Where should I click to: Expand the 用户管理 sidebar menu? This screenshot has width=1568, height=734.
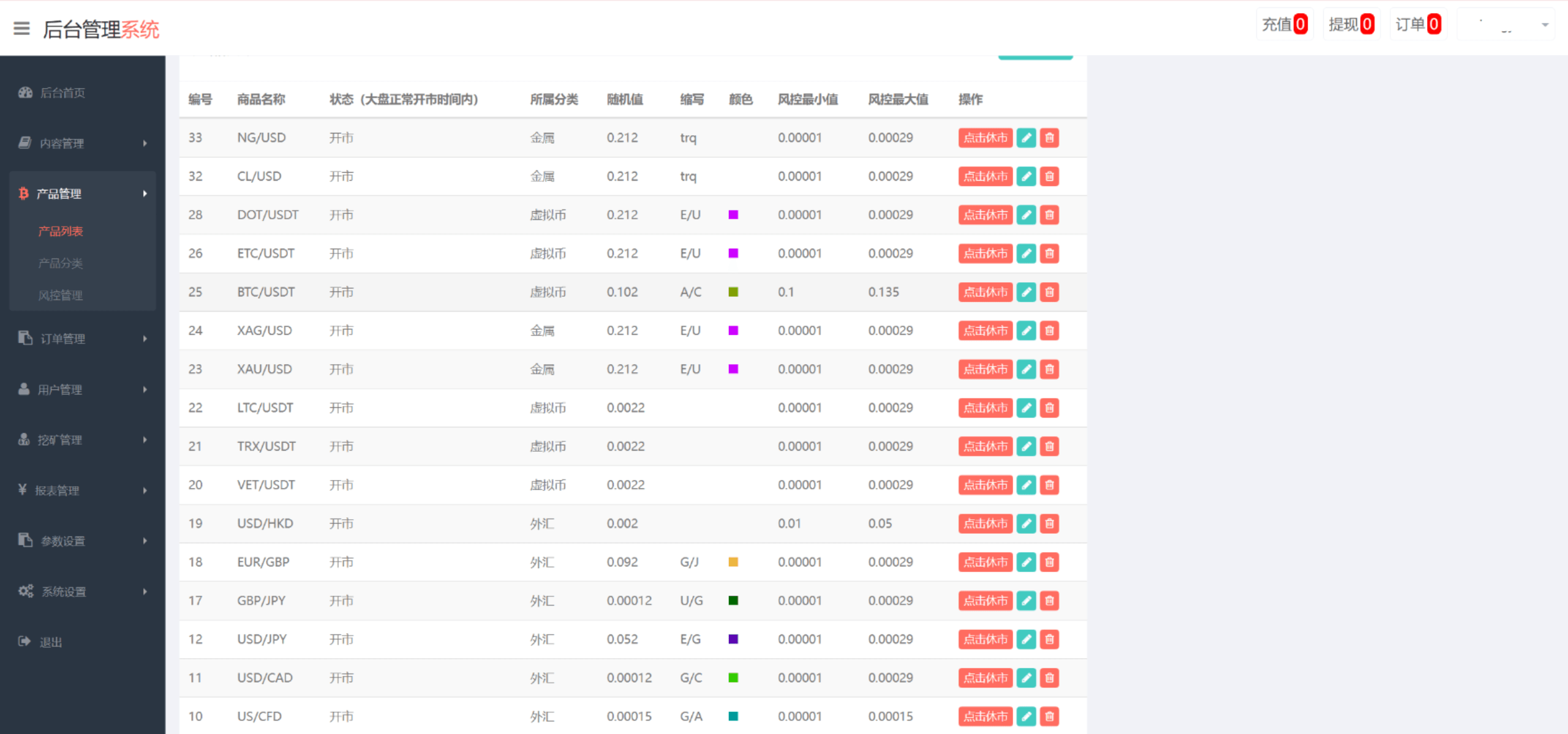(x=61, y=389)
